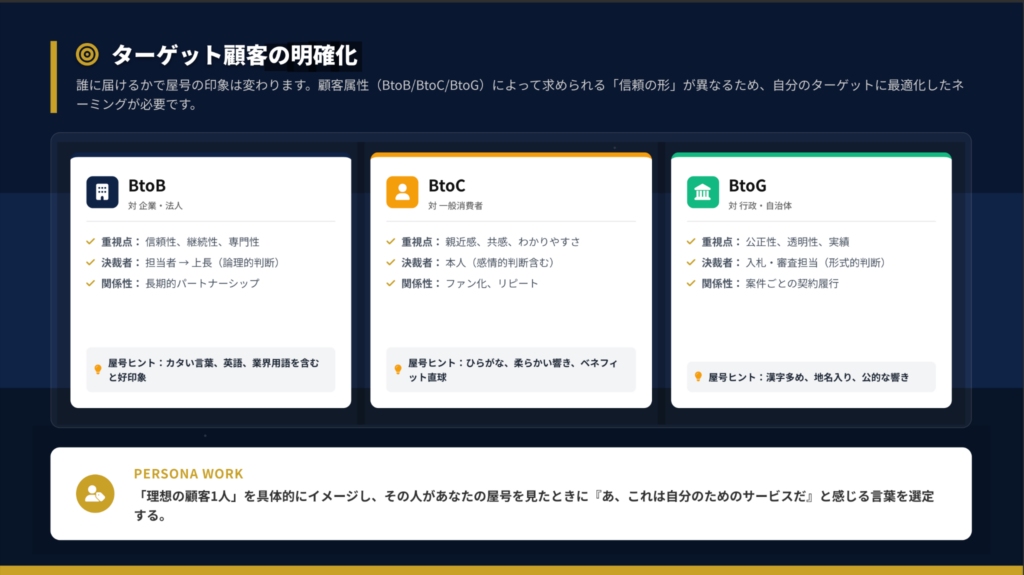Click the 対 行政・自治体 subtitle under BtoG
Screen dimensions: 1024x575
point(760,206)
